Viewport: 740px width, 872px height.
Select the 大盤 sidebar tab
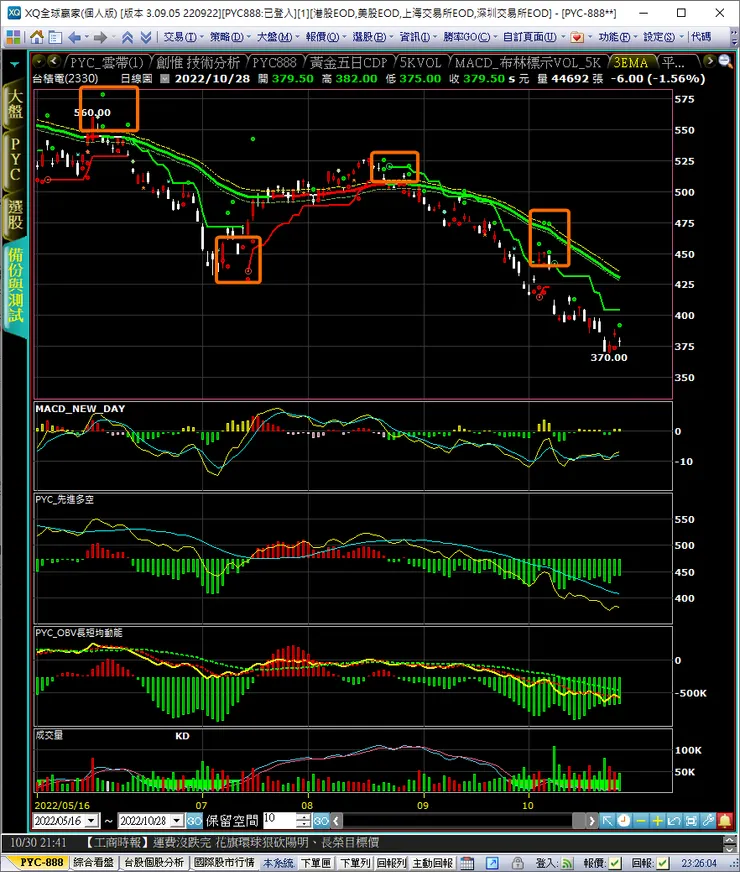pyautogui.click(x=15, y=105)
